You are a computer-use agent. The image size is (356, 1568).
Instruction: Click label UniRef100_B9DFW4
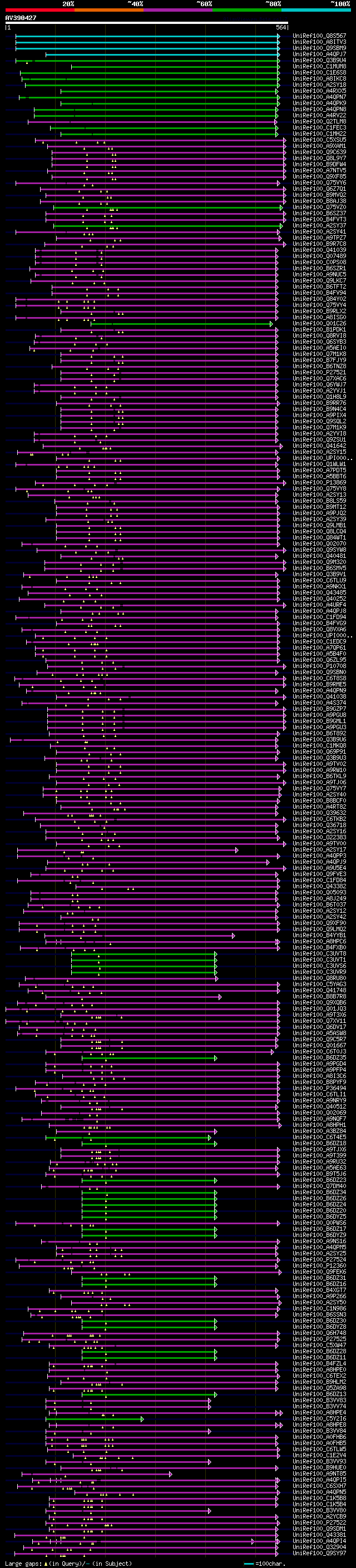[x=319, y=164]
